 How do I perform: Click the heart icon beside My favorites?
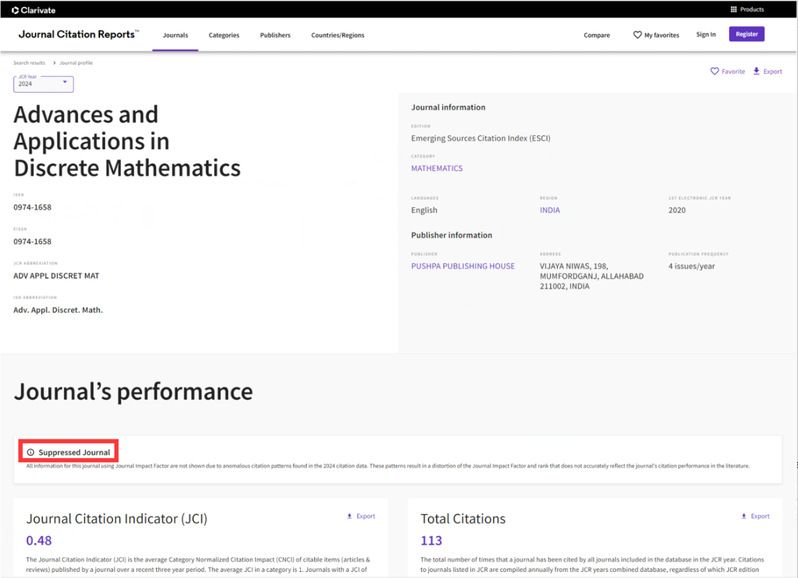[637, 35]
